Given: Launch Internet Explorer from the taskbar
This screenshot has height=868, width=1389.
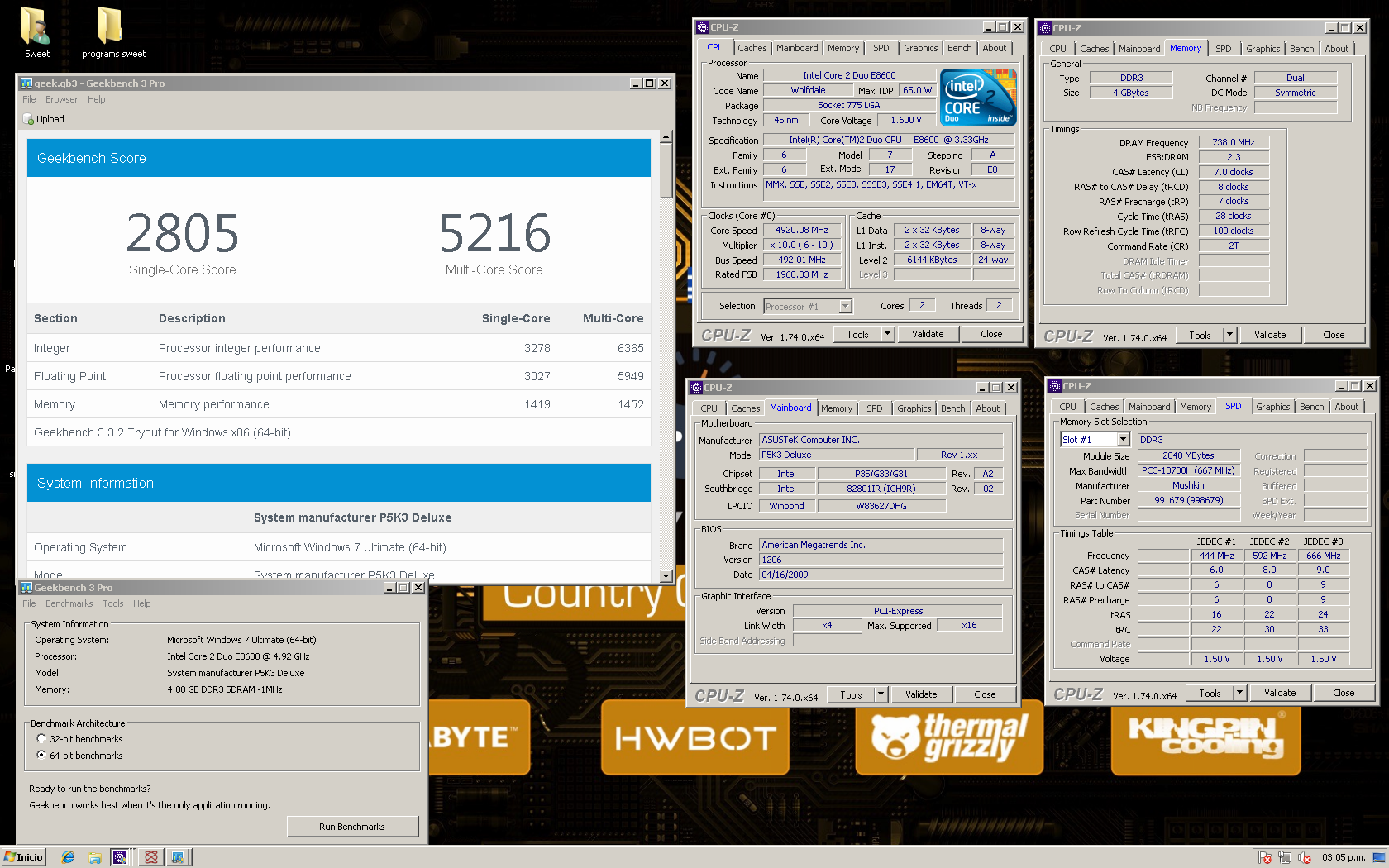Looking at the screenshot, I should tap(68, 857).
